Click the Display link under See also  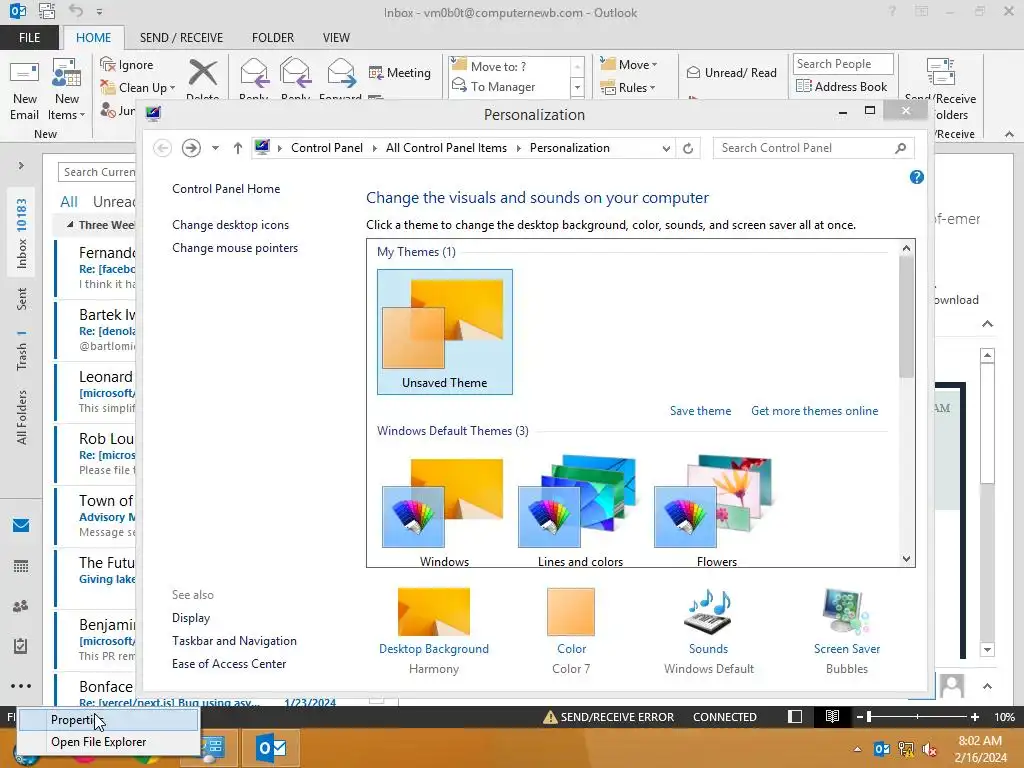point(191,618)
